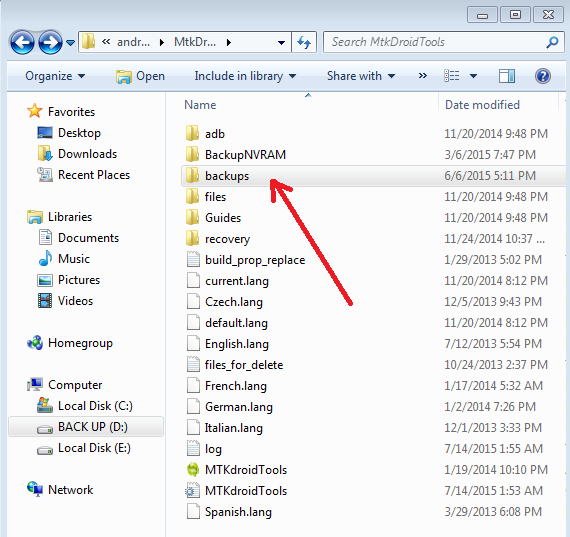Click the andr... breadcrumb segment

coord(133,42)
